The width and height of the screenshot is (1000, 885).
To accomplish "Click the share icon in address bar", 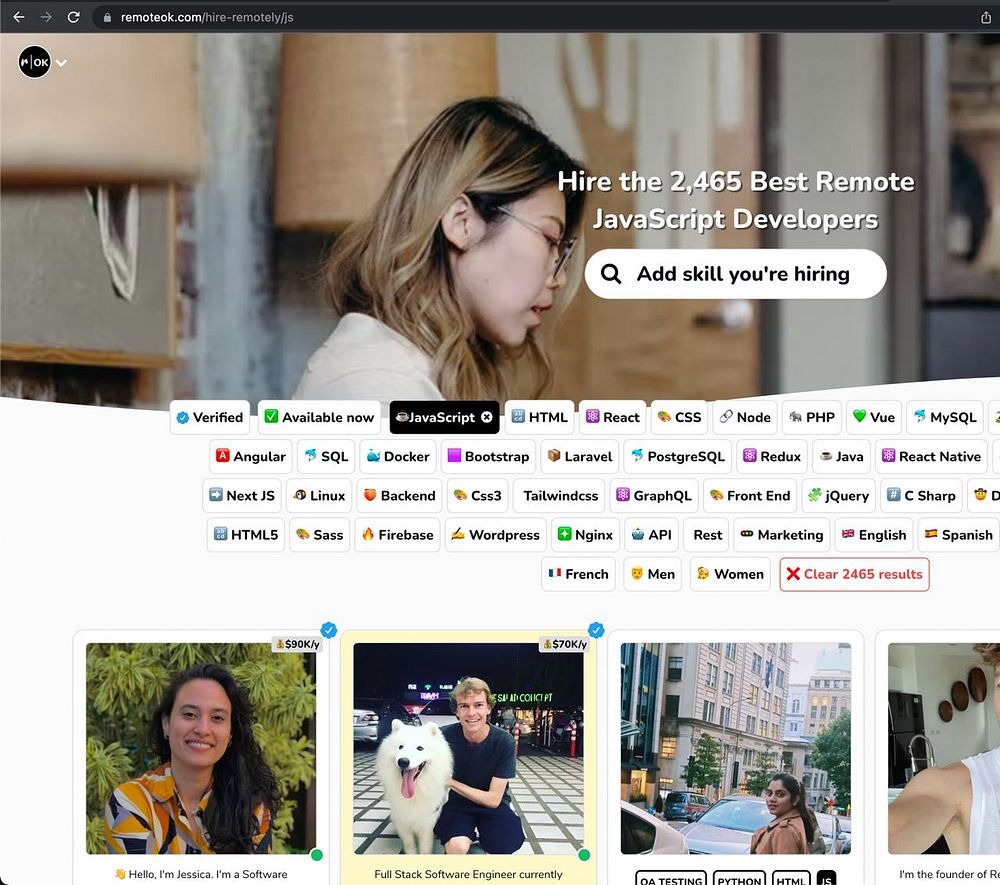I will [x=986, y=17].
